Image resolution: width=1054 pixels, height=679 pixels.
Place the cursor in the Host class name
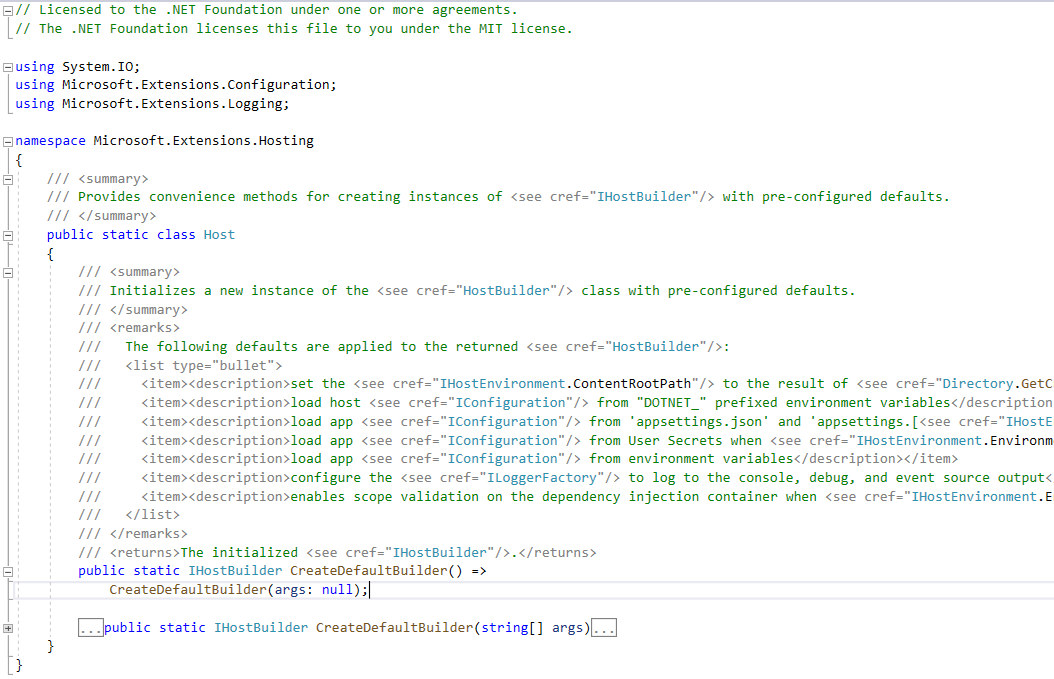point(219,233)
